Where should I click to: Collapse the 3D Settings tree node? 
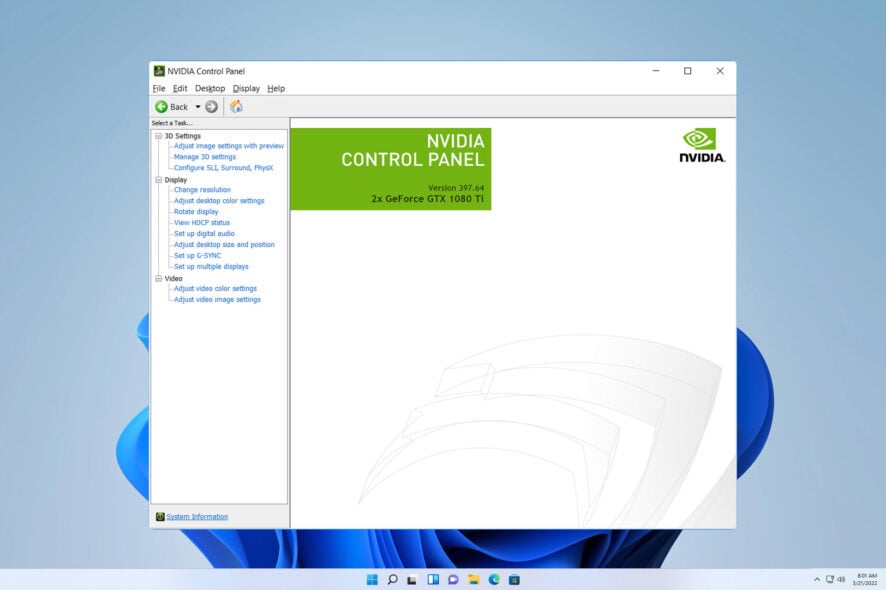[x=159, y=136]
